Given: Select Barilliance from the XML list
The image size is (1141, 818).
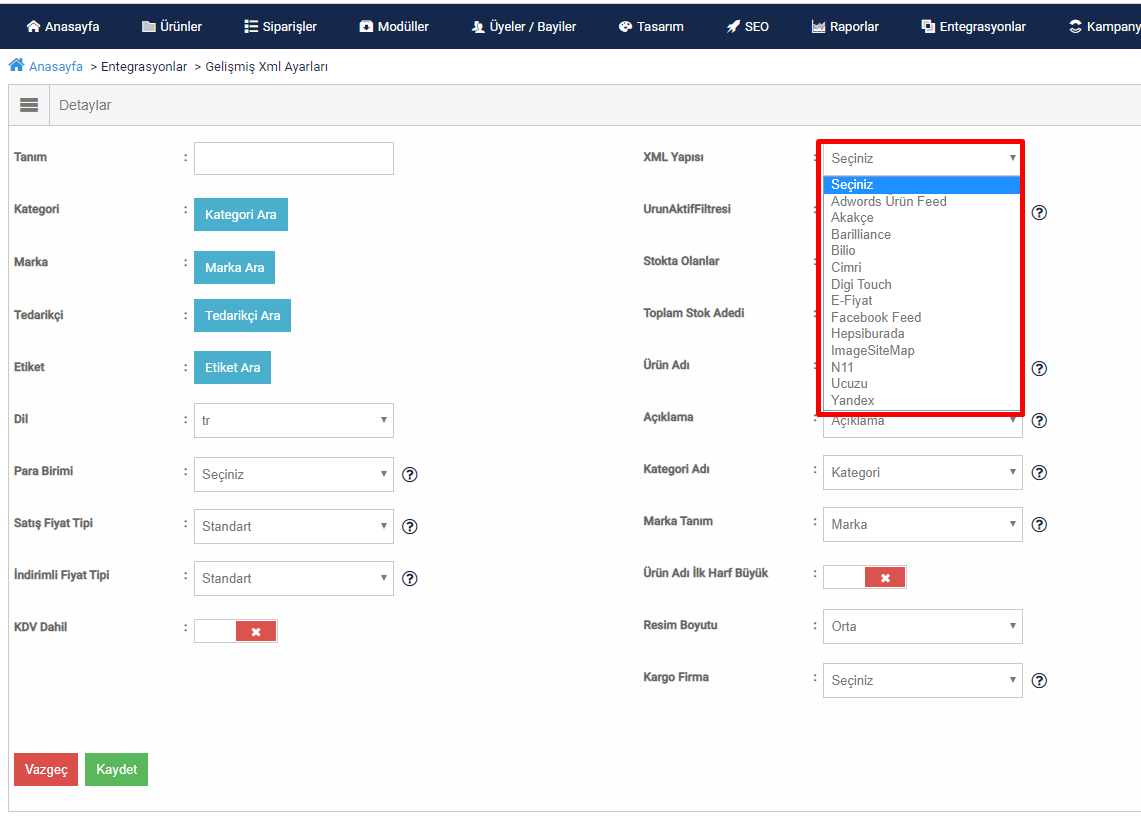Looking at the screenshot, I should [x=921, y=234].
